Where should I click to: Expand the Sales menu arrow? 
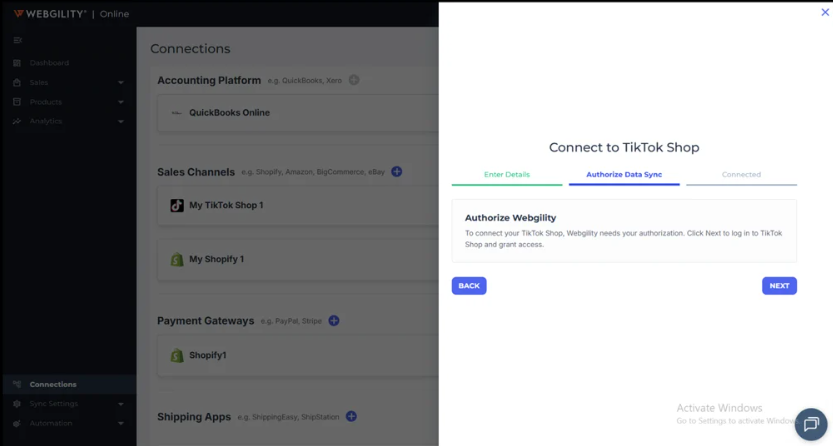point(121,83)
